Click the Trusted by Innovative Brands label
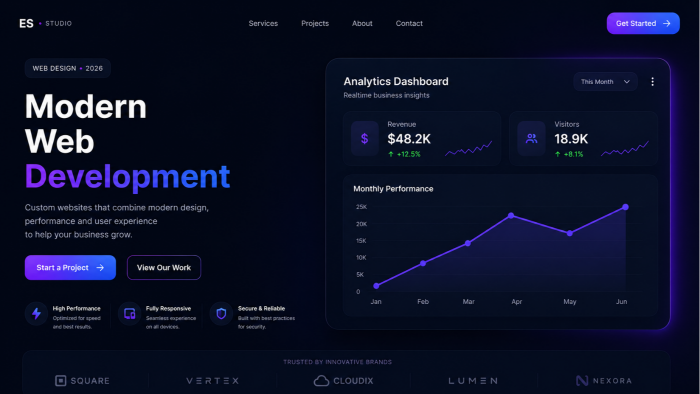This screenshot has height=394, width=700. pyautogui.click(x=338, y=362)
